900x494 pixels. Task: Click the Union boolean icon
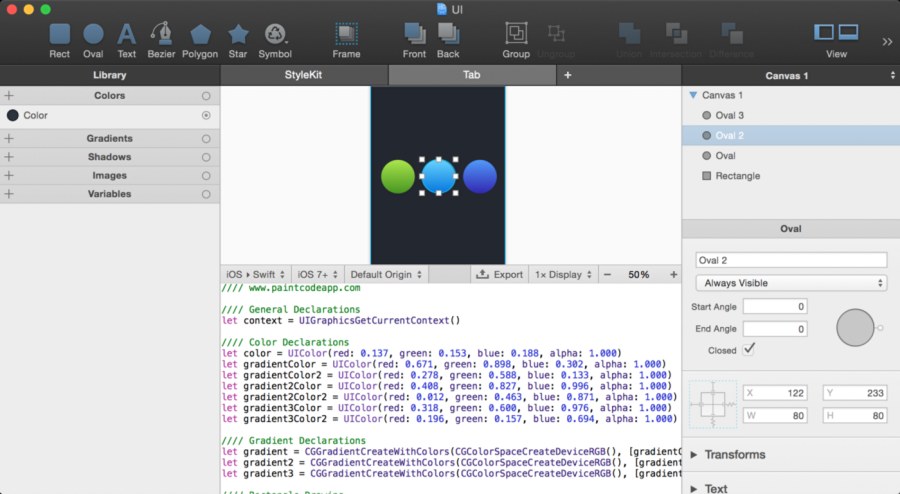pyautogui.click(x=629, y=34)
